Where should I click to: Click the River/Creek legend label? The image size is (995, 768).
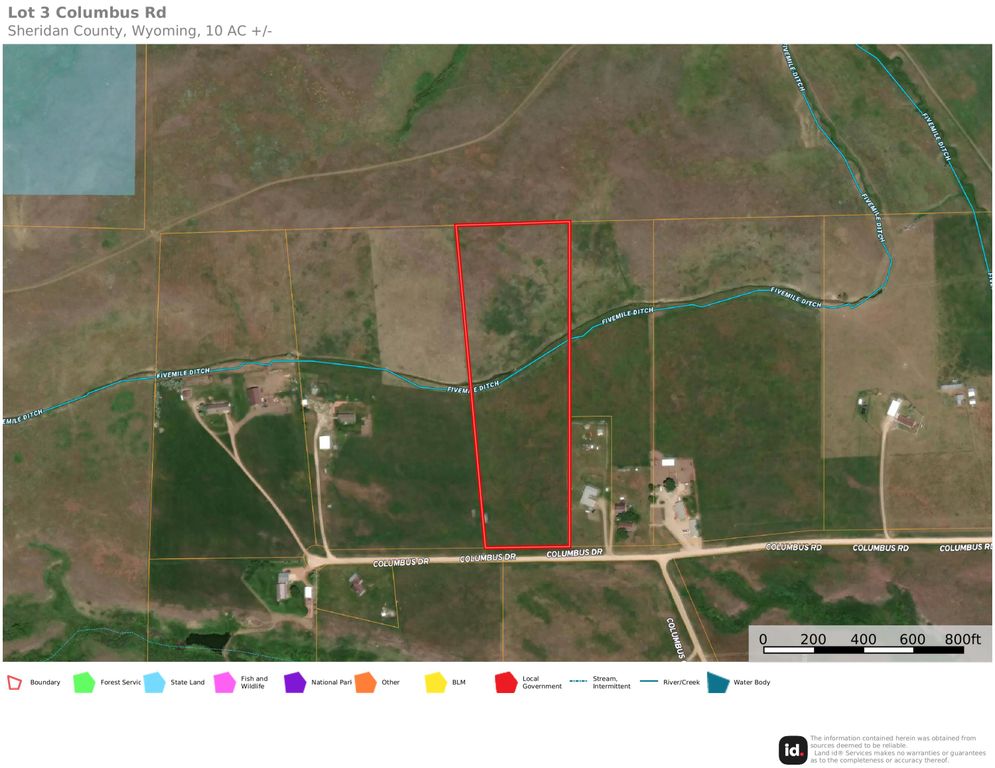click(x=682, y=682)
